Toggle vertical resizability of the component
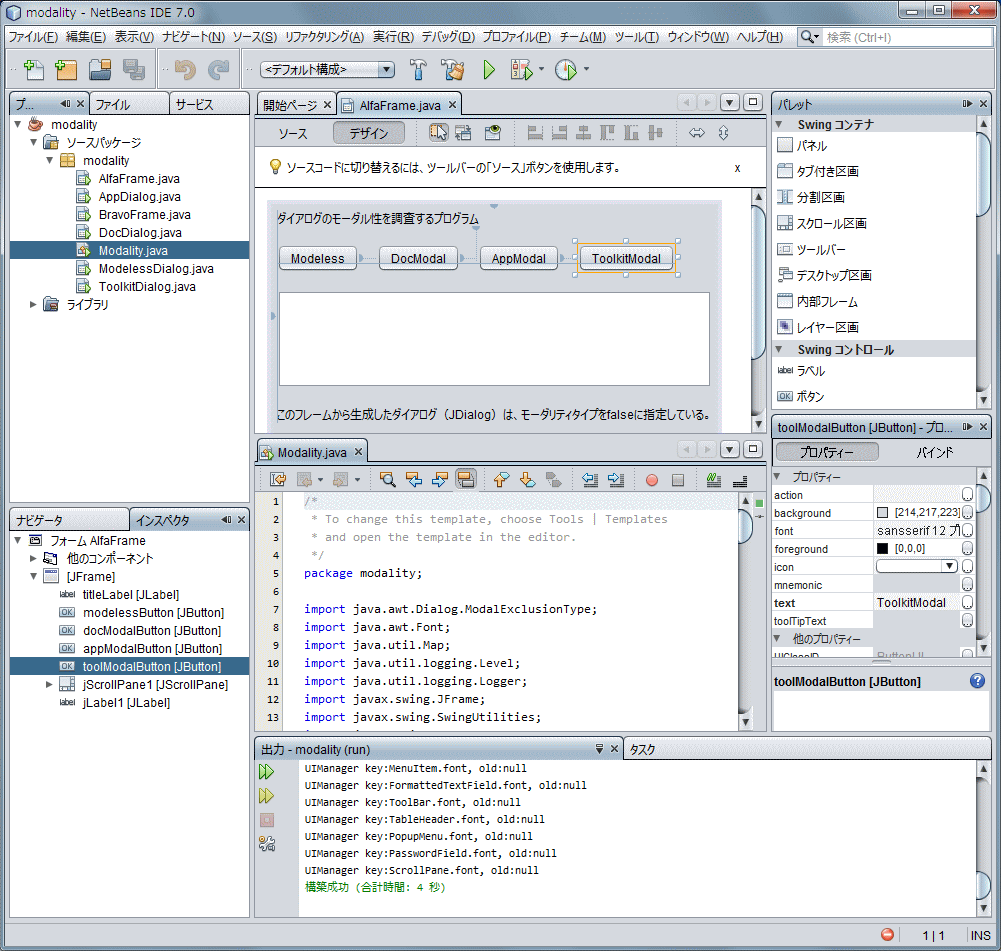 point(723,133)
